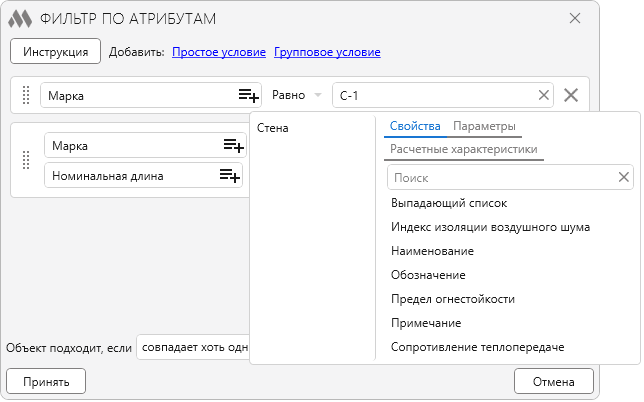Open the Равно operator dropdown
Screen dimensions: 644x402
tap(296, 95)
